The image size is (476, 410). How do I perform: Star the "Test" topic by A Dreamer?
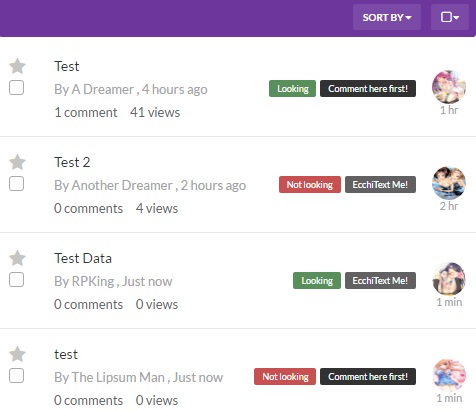pos(17,66)
